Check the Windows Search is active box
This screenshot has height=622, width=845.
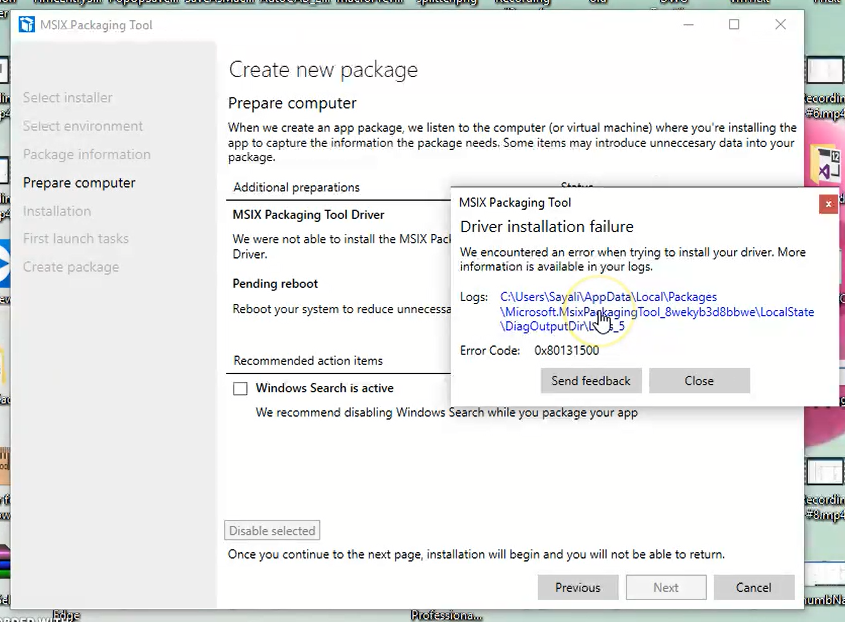240,388
